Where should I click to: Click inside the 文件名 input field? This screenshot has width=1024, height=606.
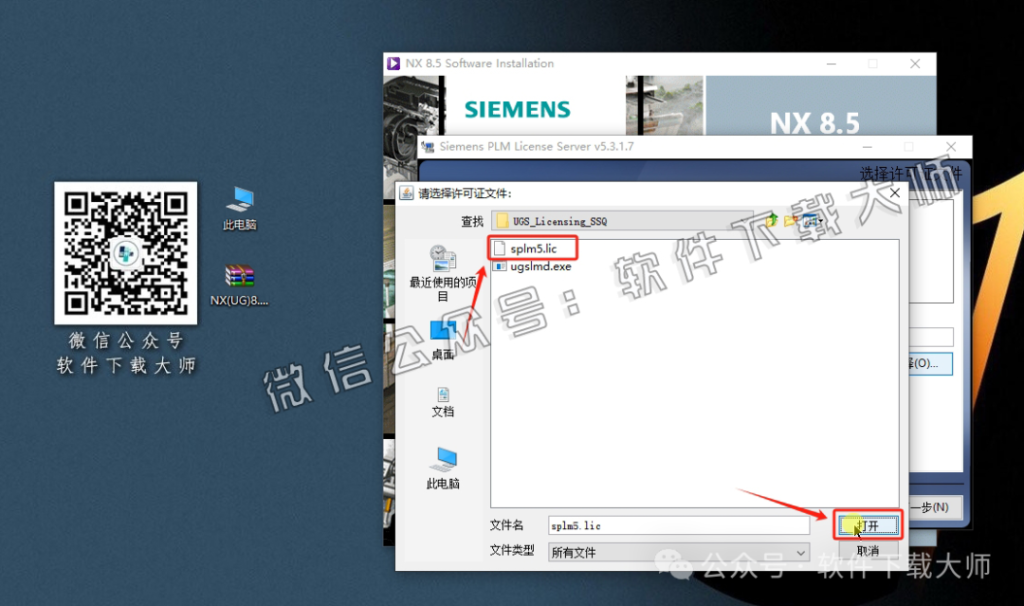(x=678, y=524)
